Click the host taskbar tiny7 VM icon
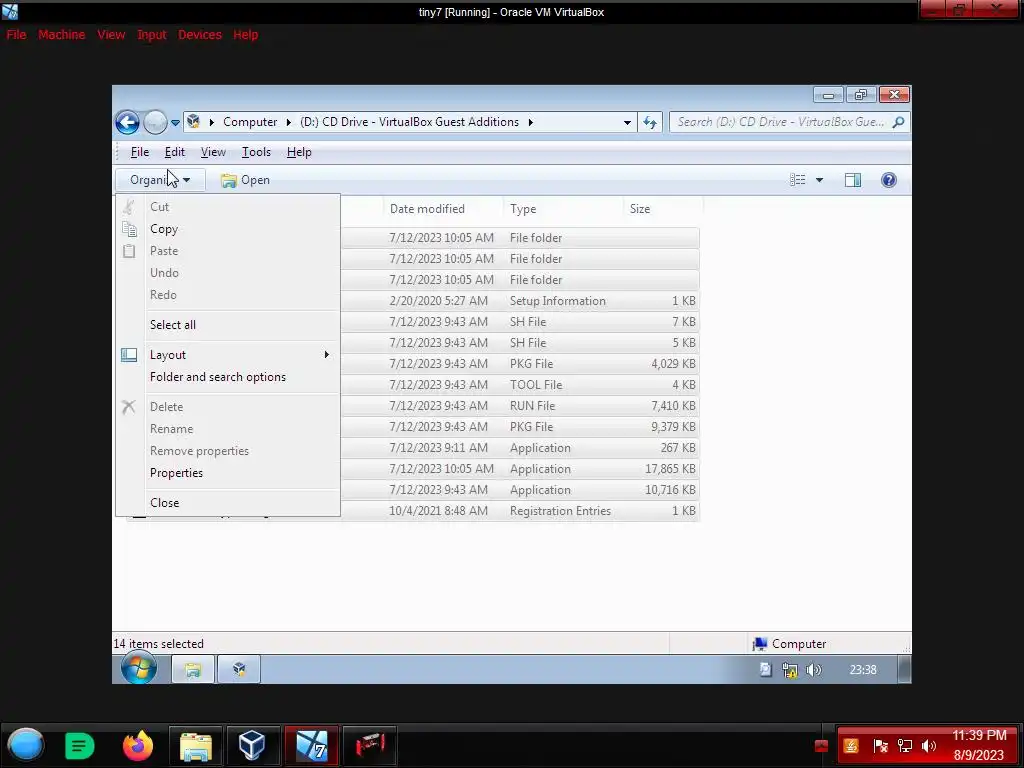This screenshot has width=1024, height=768. click(312, 745)
